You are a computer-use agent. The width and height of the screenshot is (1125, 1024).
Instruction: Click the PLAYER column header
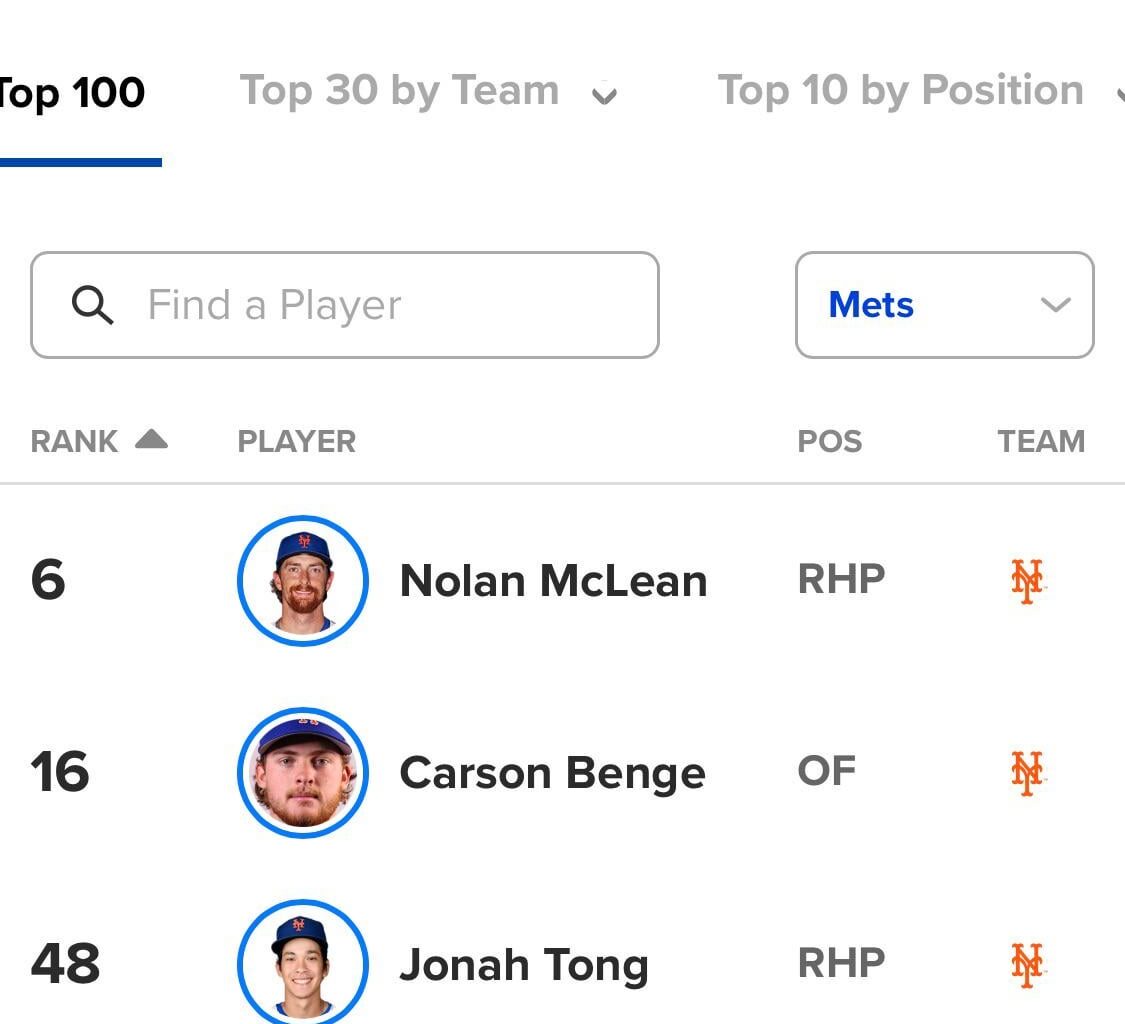point(296,440)
